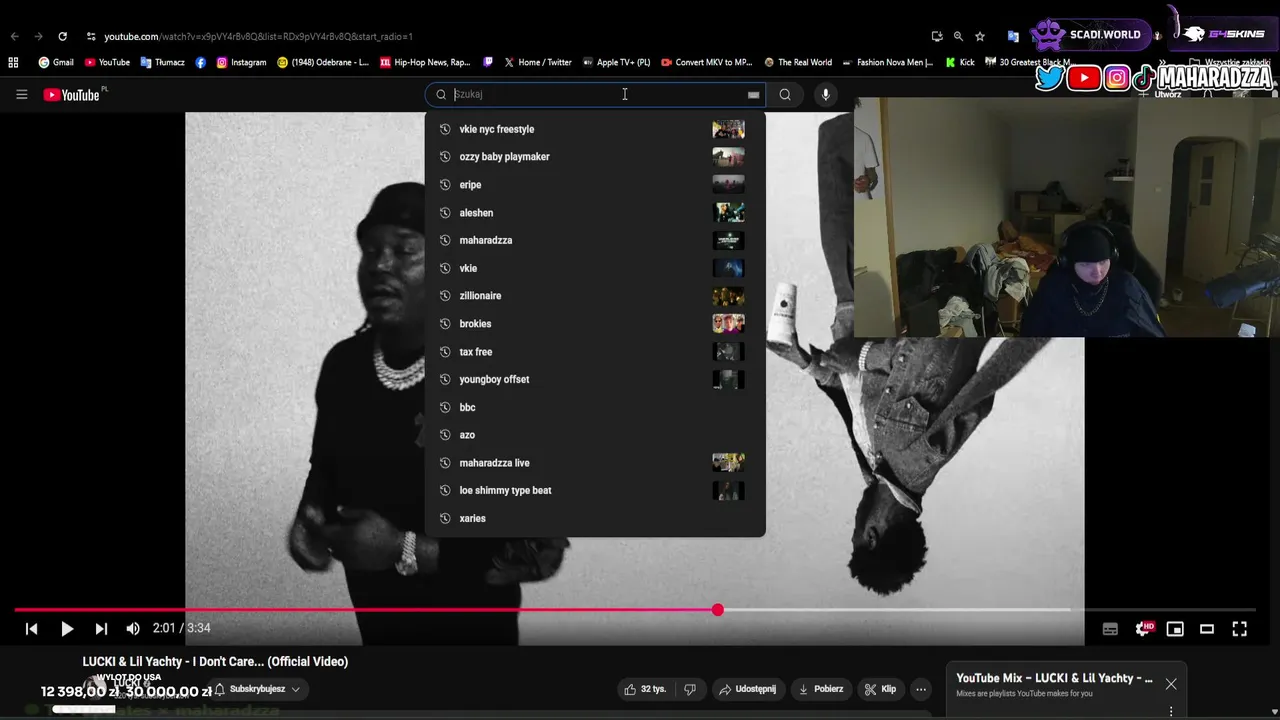The width and height of the screenshot is (1280, 720).
Task: Play the paused video
Action: pos(67,628)
